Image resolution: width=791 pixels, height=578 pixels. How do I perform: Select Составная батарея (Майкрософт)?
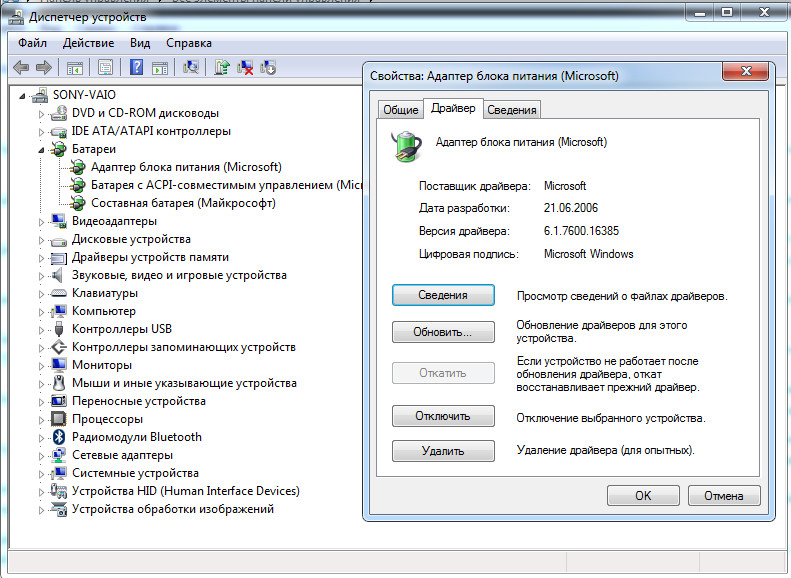coord(183,203)
